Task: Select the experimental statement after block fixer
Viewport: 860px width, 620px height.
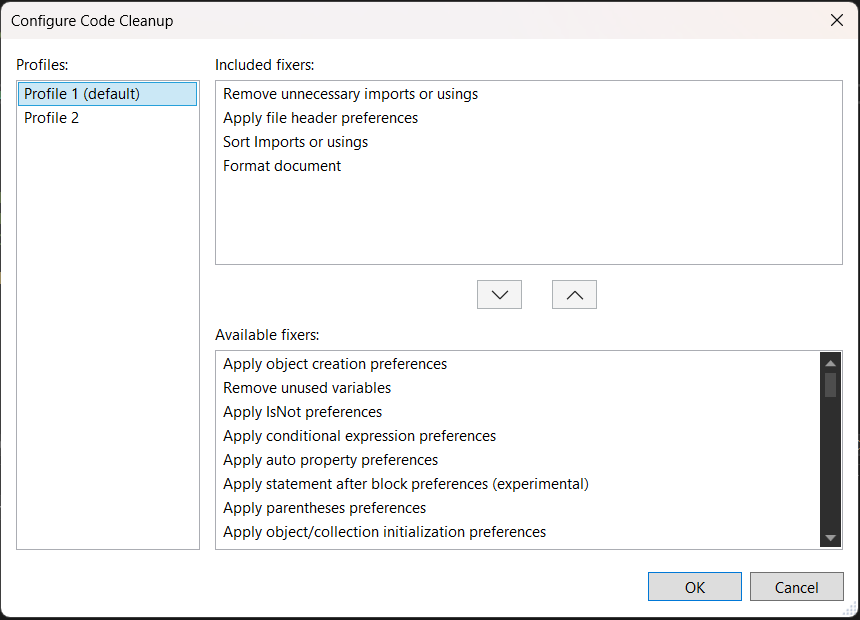Action: coord(406,484)
